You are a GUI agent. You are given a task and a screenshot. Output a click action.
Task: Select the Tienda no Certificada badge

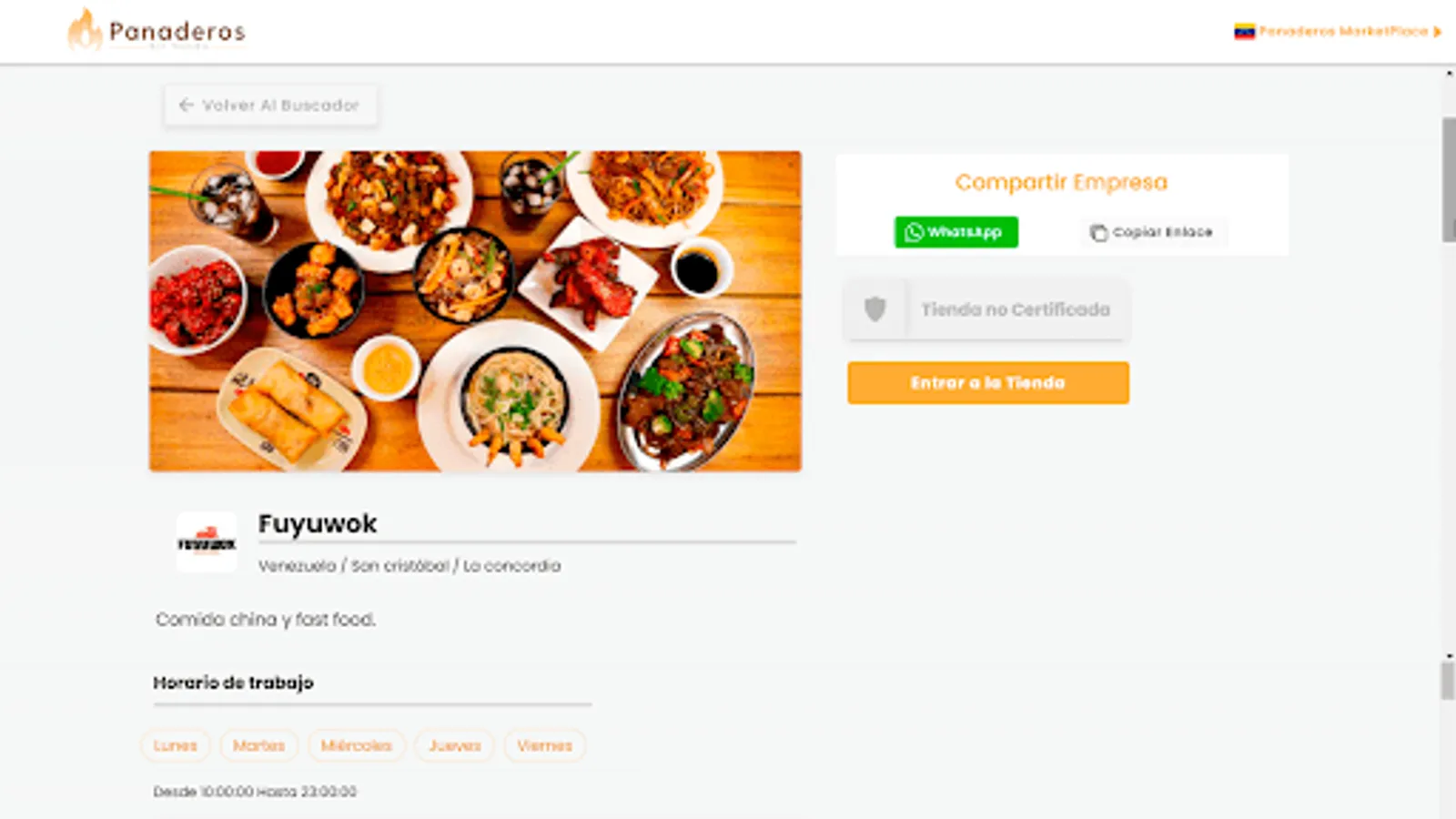pyautogui.click(x=987, y=310)
